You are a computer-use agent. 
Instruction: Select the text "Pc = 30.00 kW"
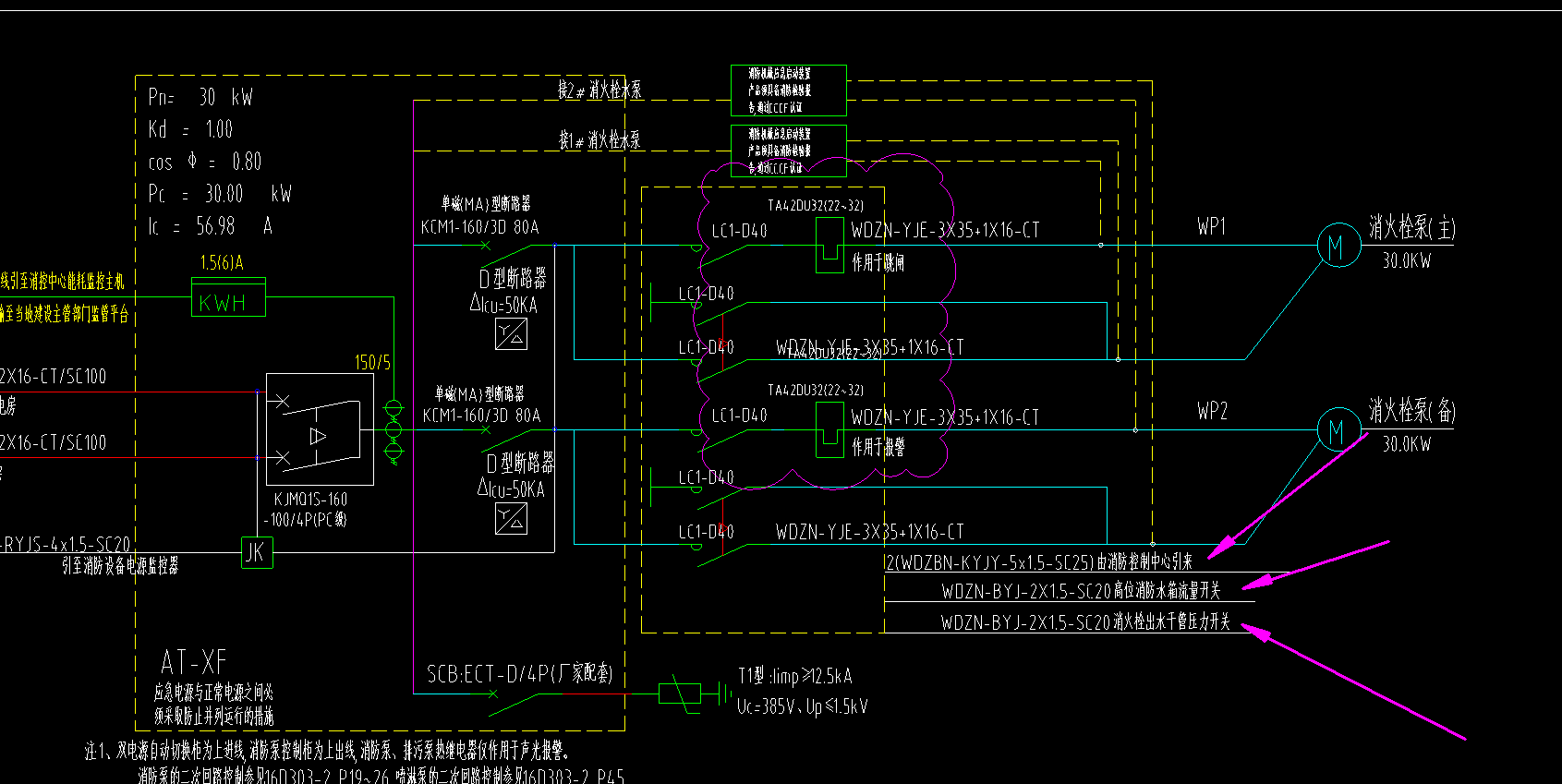[x=220, y=194]
